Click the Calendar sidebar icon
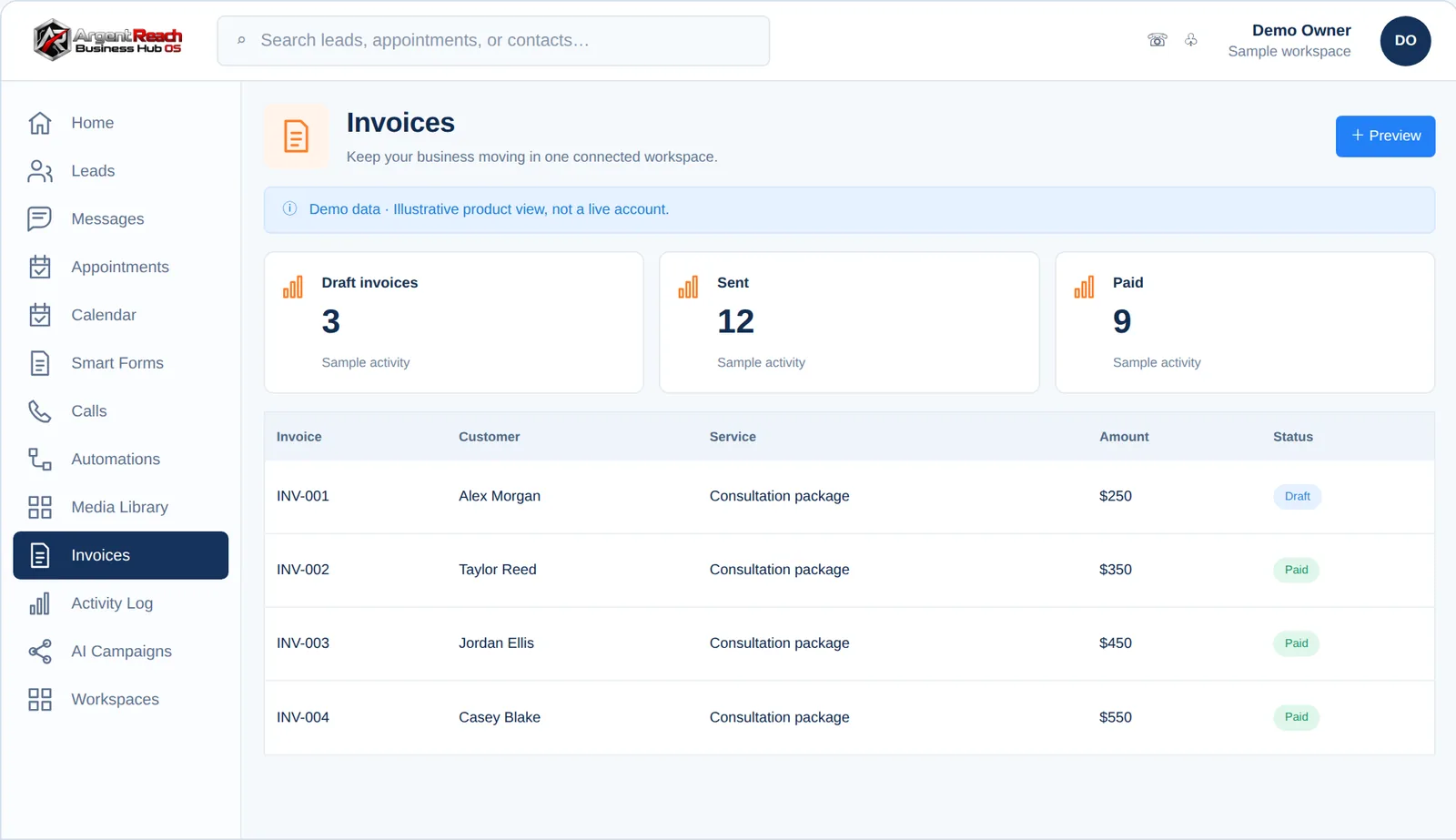1456x840 pixels. pos(40,315)
